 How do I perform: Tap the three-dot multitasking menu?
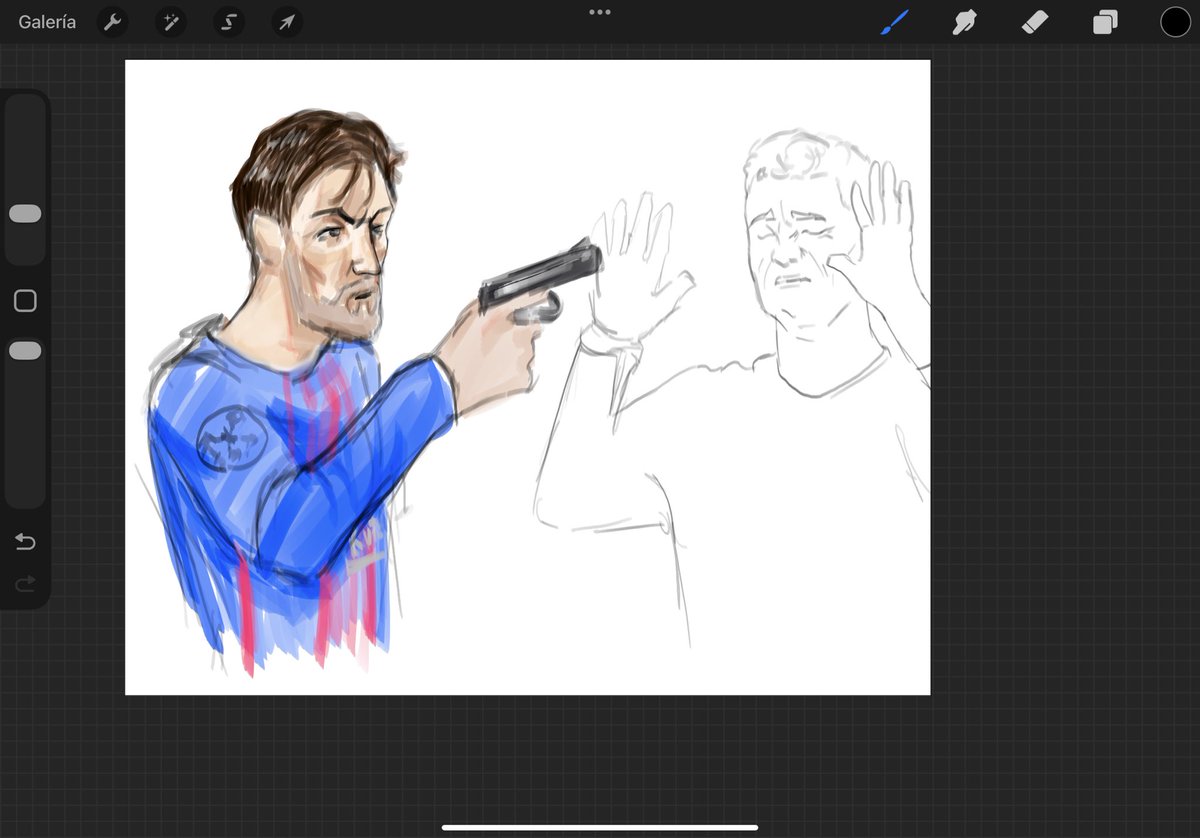point(600,12)
